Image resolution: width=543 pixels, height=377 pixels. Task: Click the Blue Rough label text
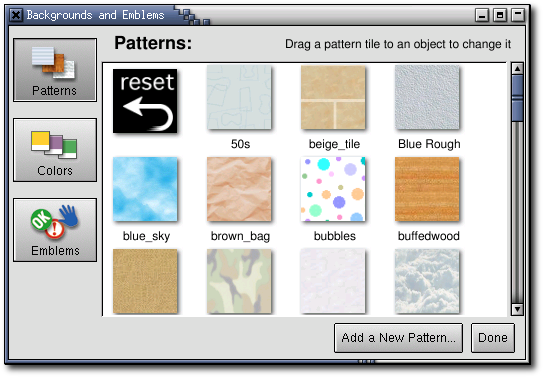[429, 144]
